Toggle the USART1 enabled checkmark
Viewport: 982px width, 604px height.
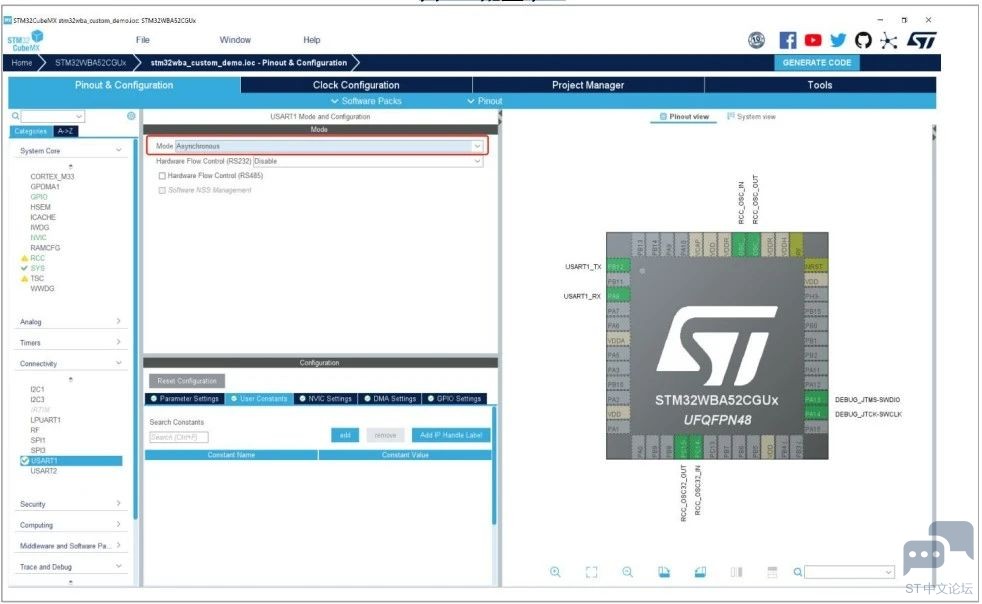point(24,461)
